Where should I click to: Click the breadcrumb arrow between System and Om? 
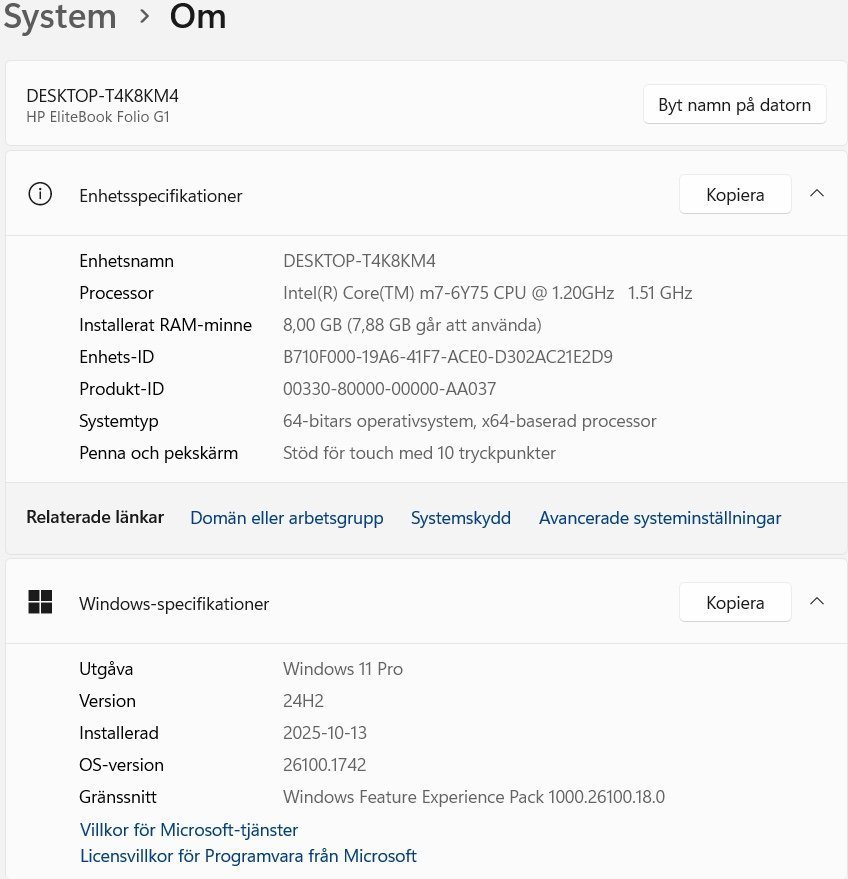click(144, 17)
